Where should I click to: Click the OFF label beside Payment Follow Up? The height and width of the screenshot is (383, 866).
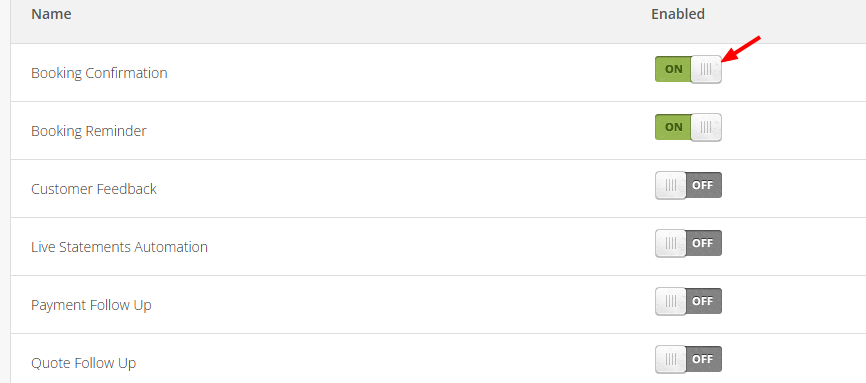703,301
